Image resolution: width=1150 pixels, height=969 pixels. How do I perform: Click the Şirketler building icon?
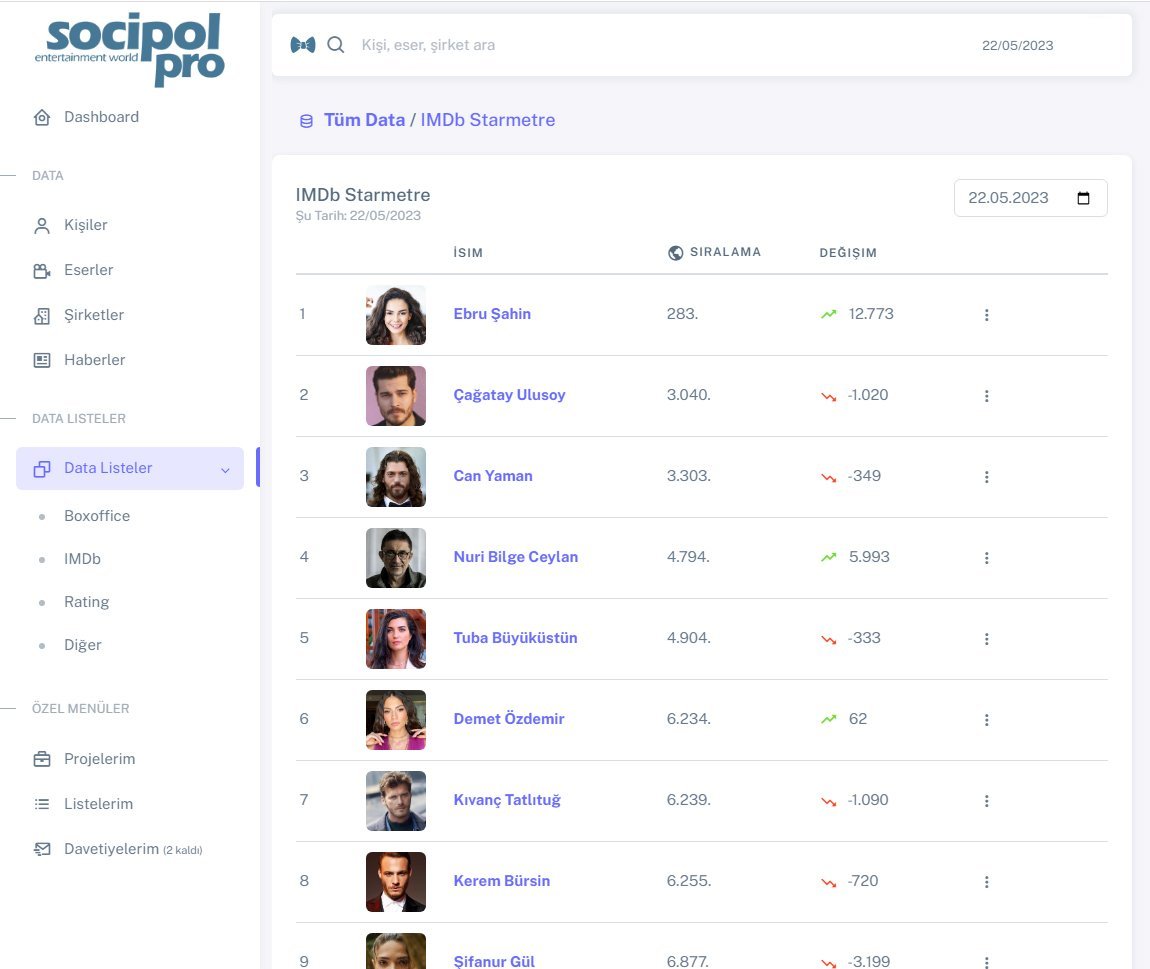point(42,315)
